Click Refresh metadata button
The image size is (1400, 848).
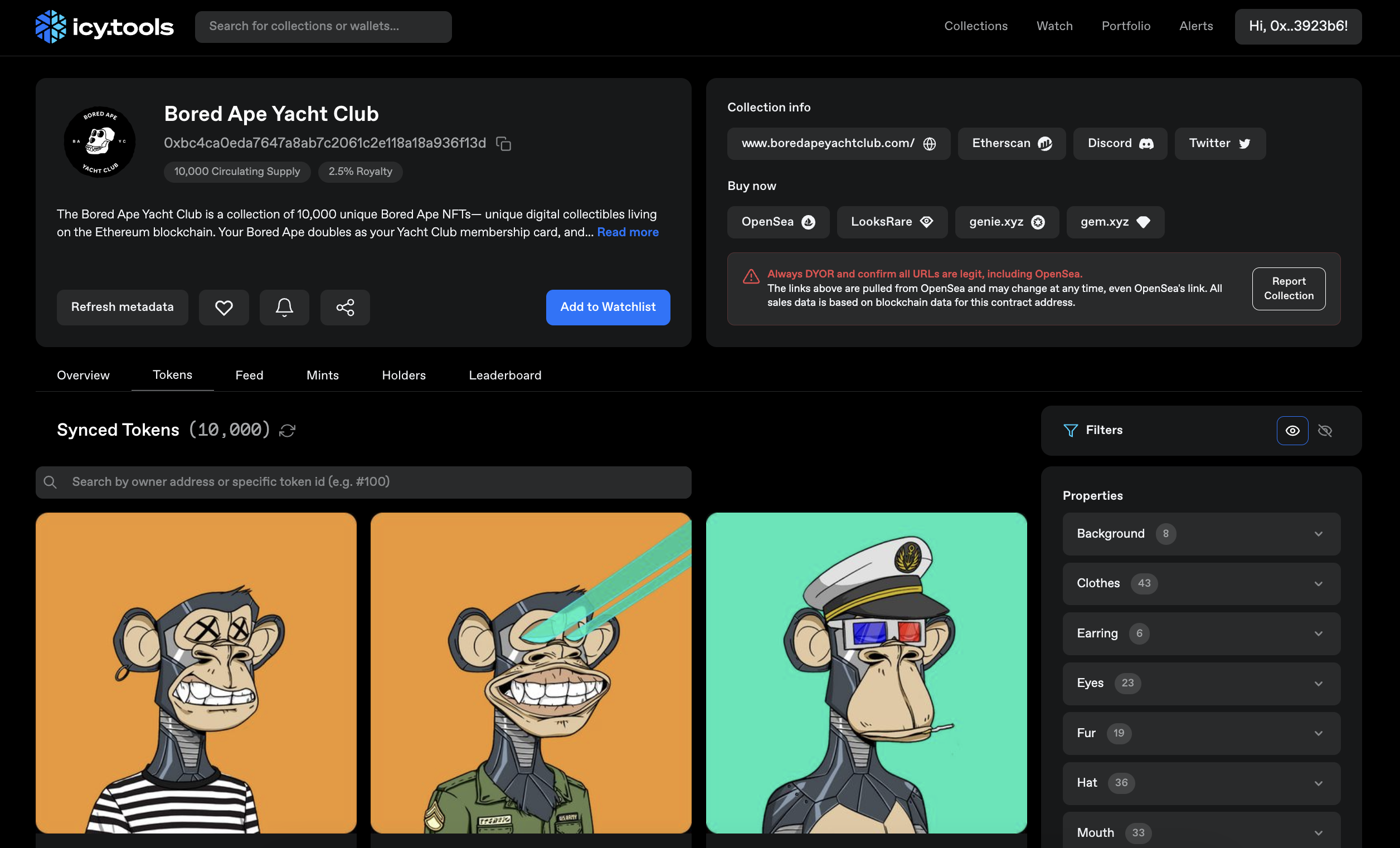pyautogui.click(x=122, y=308)
